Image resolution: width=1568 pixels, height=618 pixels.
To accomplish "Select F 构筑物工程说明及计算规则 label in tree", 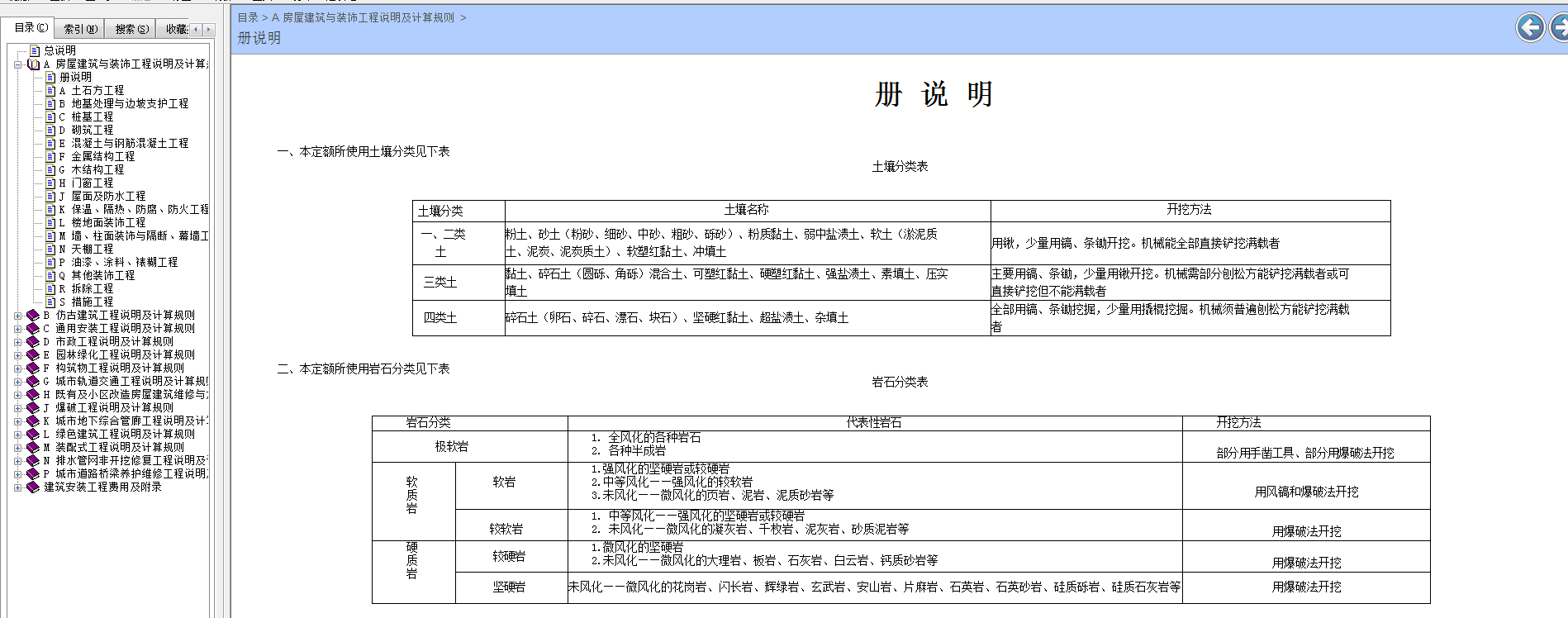I will coord(114,368).
